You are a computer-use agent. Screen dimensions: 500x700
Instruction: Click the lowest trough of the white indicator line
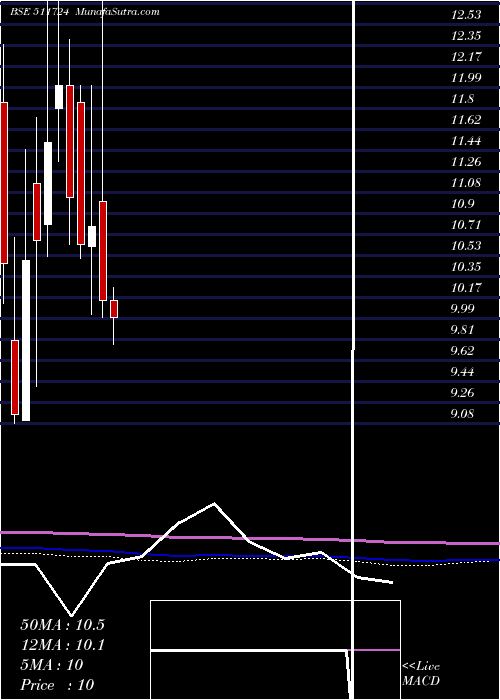pyautogui.click(x=71, y=615)
